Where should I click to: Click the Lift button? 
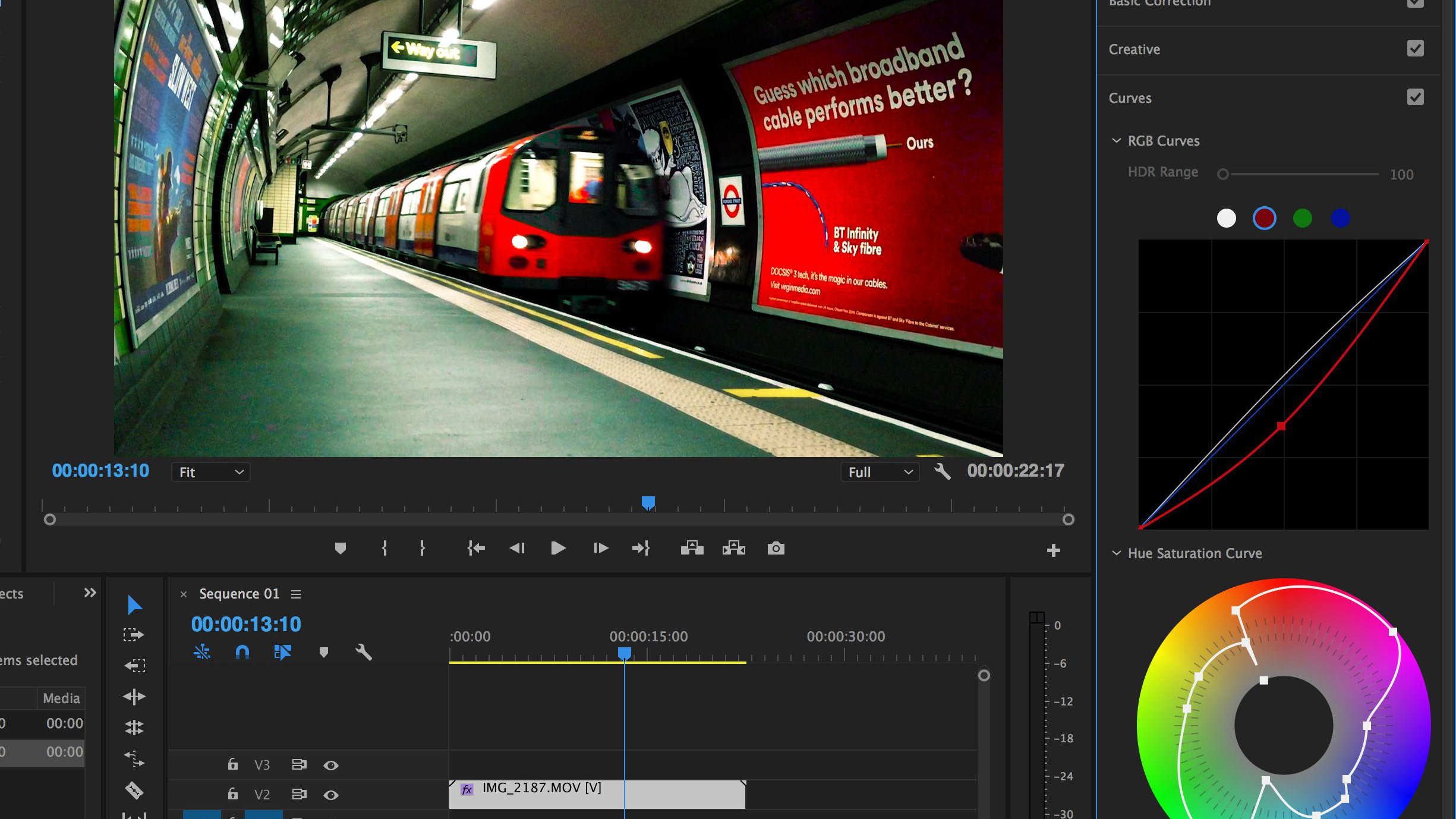pyautogui.click(x=692, y=548)
